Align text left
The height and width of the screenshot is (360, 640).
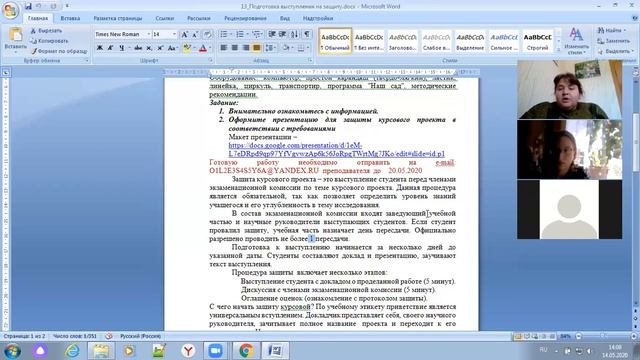(224, 48)
